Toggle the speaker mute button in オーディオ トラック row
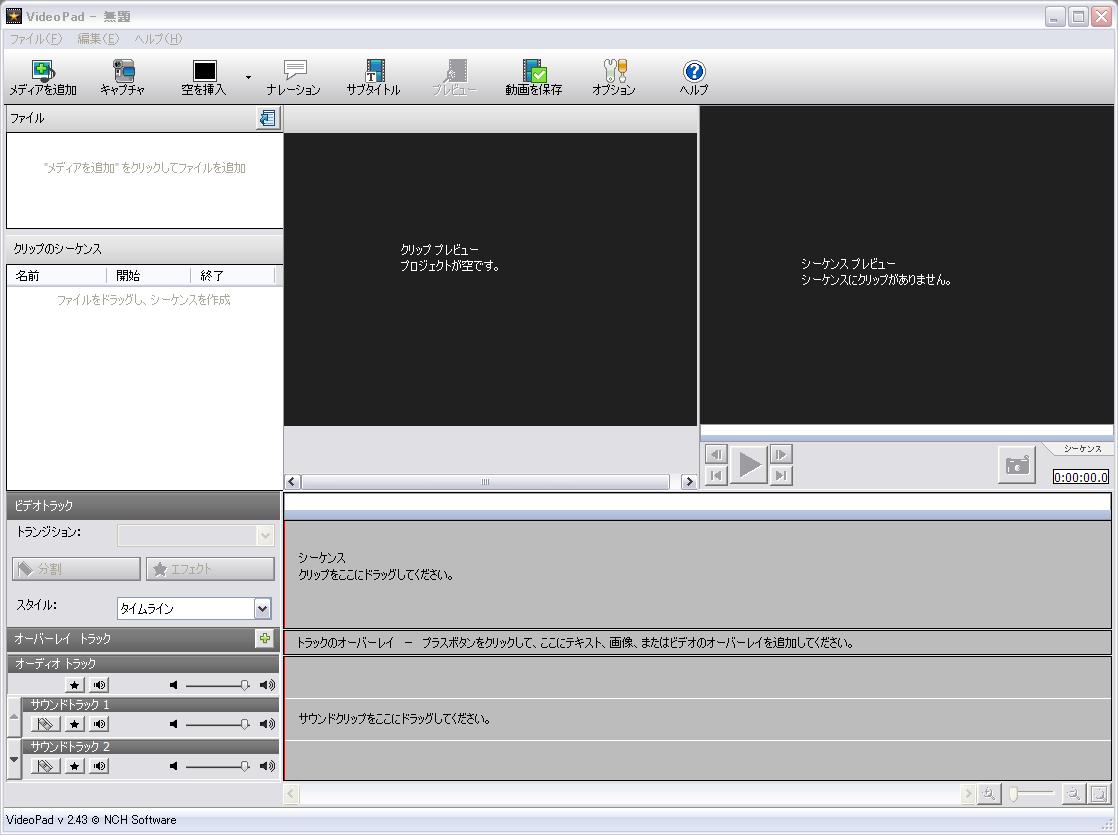Screen dimensions: 1118x835 [x=99, y=685]
